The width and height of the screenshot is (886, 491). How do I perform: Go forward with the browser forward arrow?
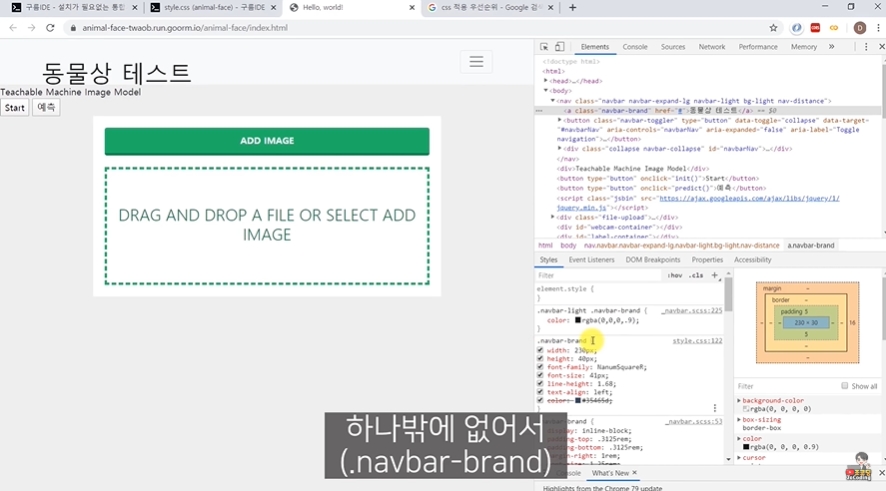[x=32, y=28]
